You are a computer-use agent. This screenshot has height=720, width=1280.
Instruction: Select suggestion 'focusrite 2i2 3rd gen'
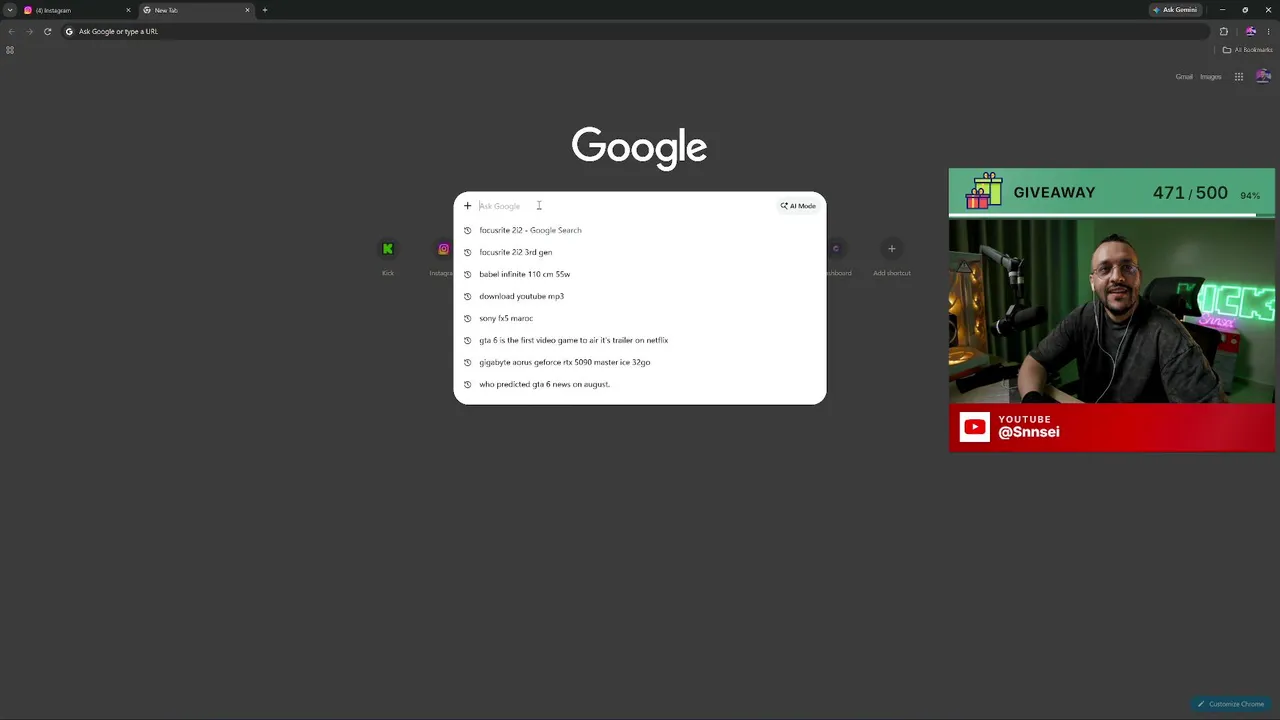pos(640,252)
